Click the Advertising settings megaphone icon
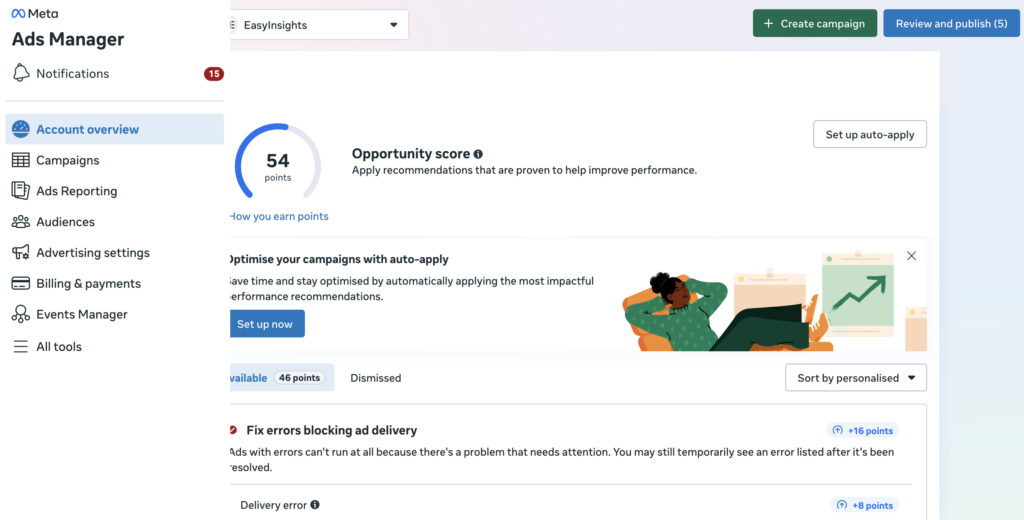 [21, 253]
